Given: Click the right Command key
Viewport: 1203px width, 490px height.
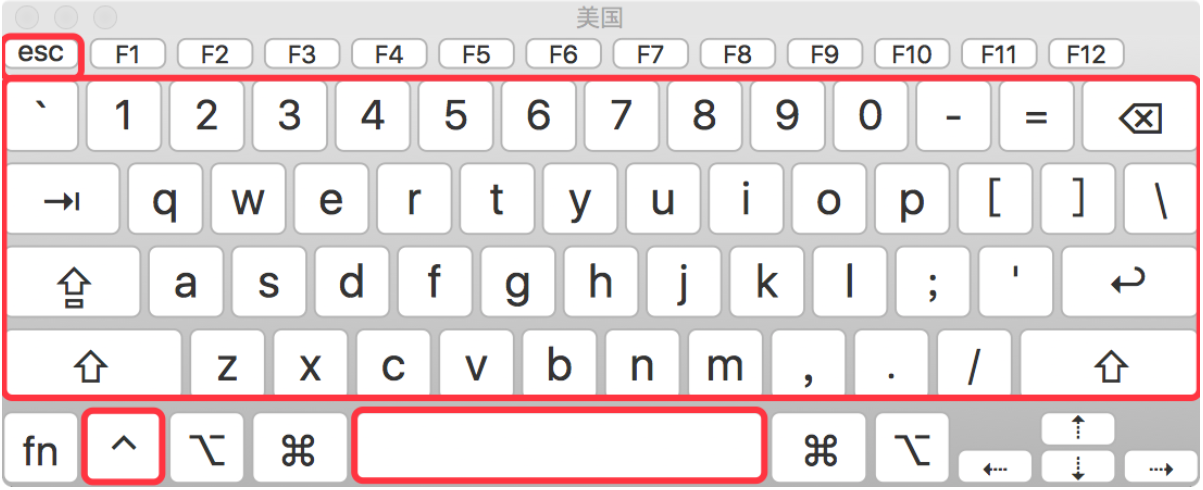Looking at the screenshot, I should click(x=820, y=448).
